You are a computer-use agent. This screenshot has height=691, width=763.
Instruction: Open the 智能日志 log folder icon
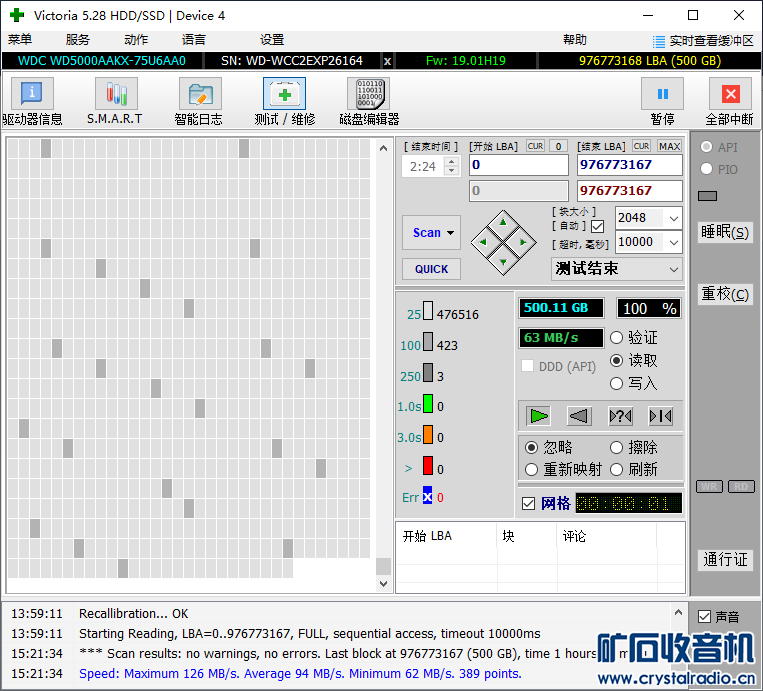pos(200,93)
